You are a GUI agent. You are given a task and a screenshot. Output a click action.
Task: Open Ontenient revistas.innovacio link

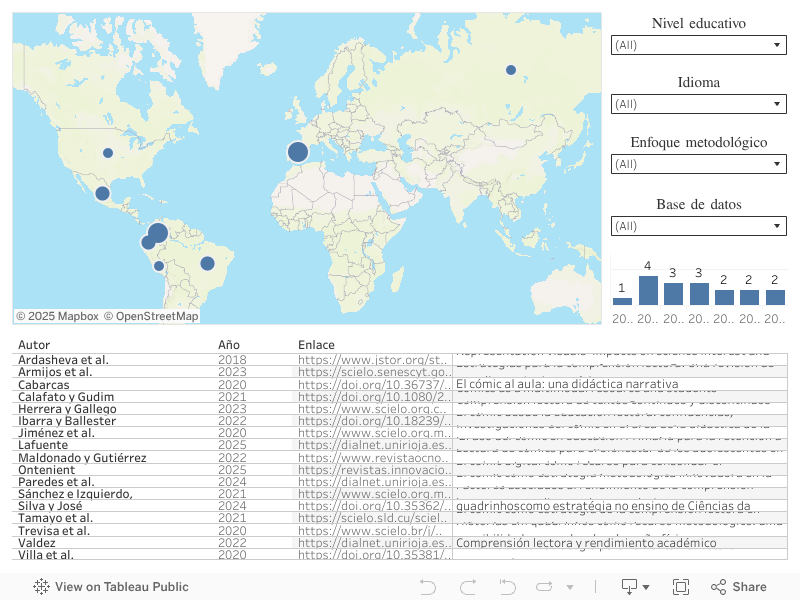(374, 469)
